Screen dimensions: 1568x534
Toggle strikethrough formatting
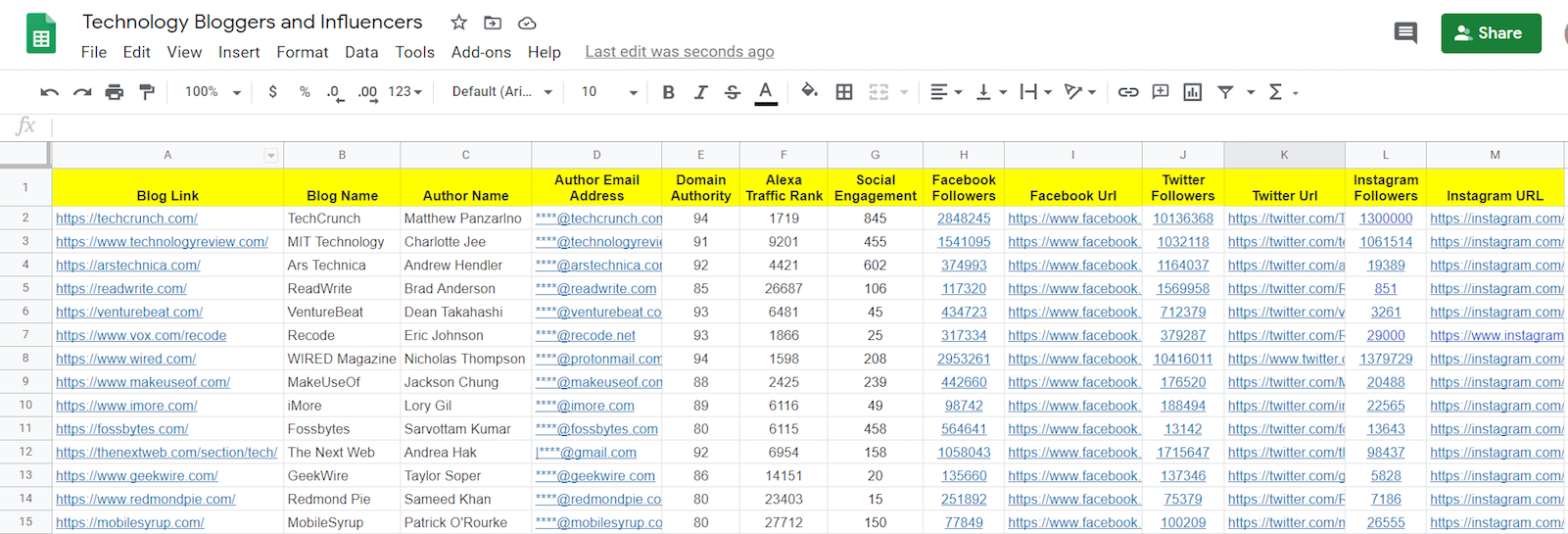click(733, 92)
